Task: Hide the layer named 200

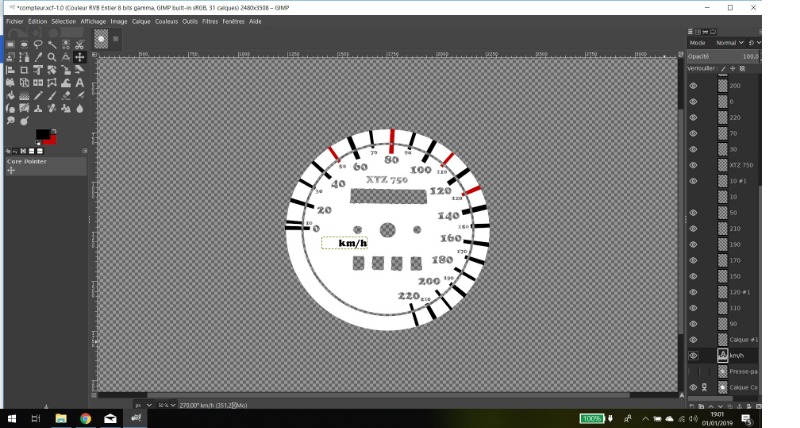Action: tap(693, 86)
